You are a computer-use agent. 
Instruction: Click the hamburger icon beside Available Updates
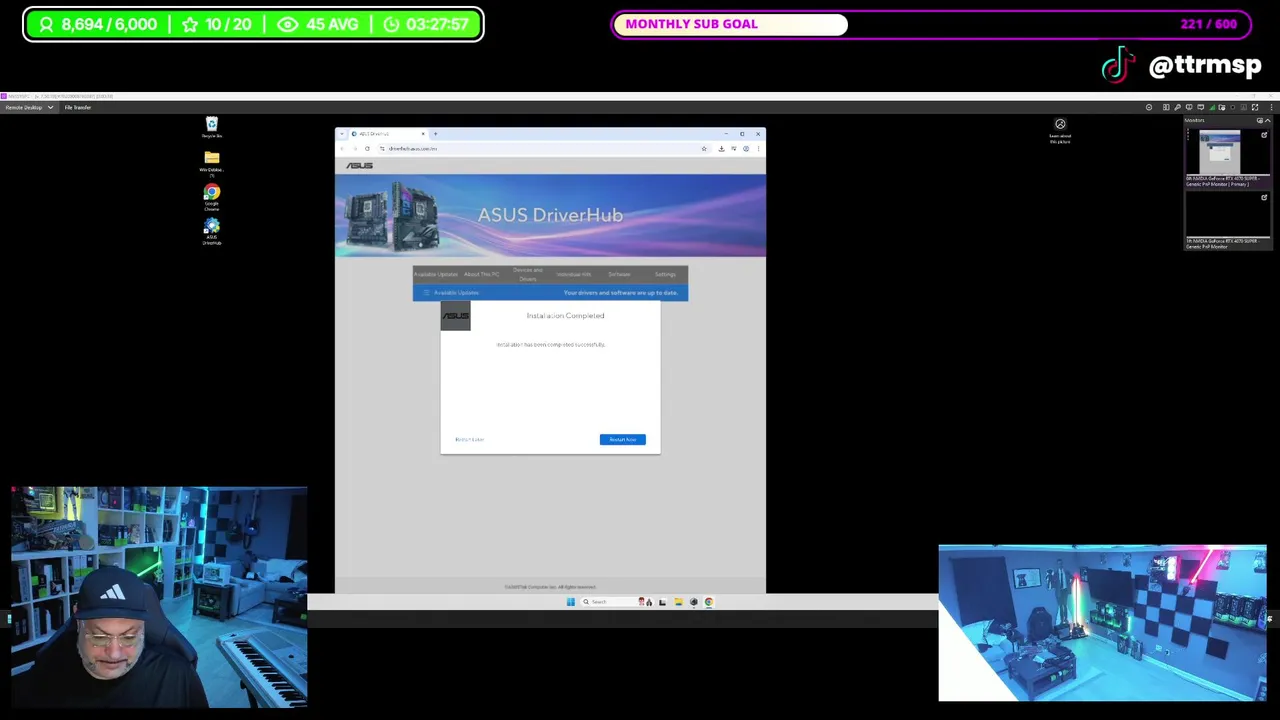[x=426, y=293]
